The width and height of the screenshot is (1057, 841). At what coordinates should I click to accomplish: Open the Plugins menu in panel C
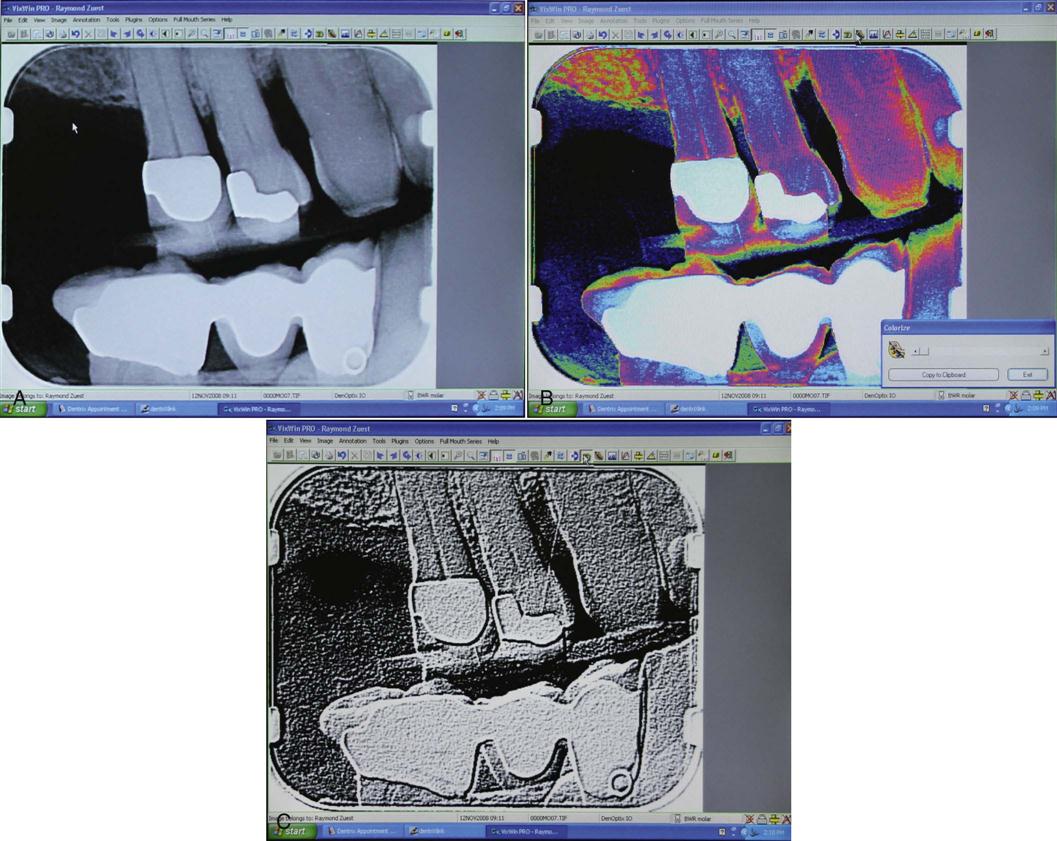tap(400, 441)
